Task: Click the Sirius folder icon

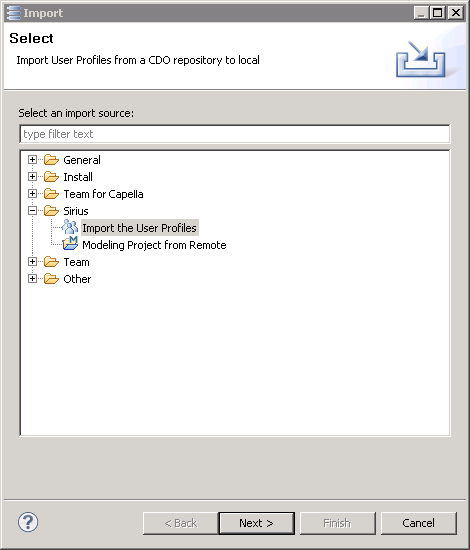Action: (x=51, y=211)
